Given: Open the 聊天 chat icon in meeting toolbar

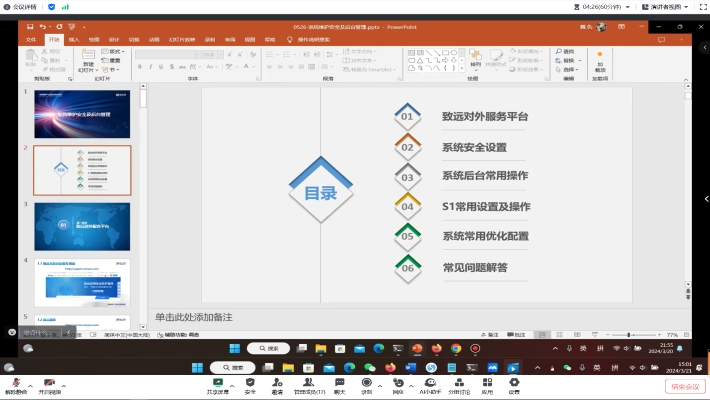Looking at the screenshot, I should [339, 382].
